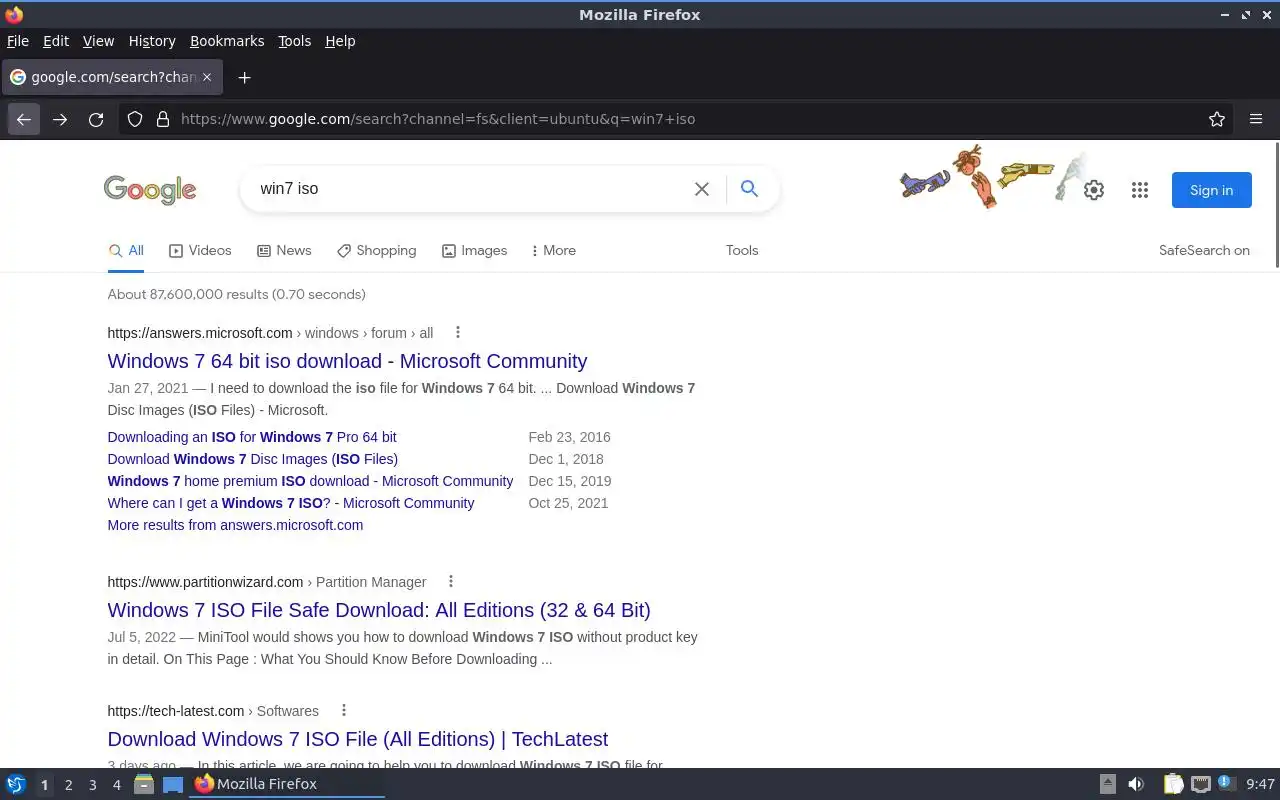Viewport: 1280px width, 800px height.
Task: Open the Firefox hamburger application menu
Action: (1256, 119)
